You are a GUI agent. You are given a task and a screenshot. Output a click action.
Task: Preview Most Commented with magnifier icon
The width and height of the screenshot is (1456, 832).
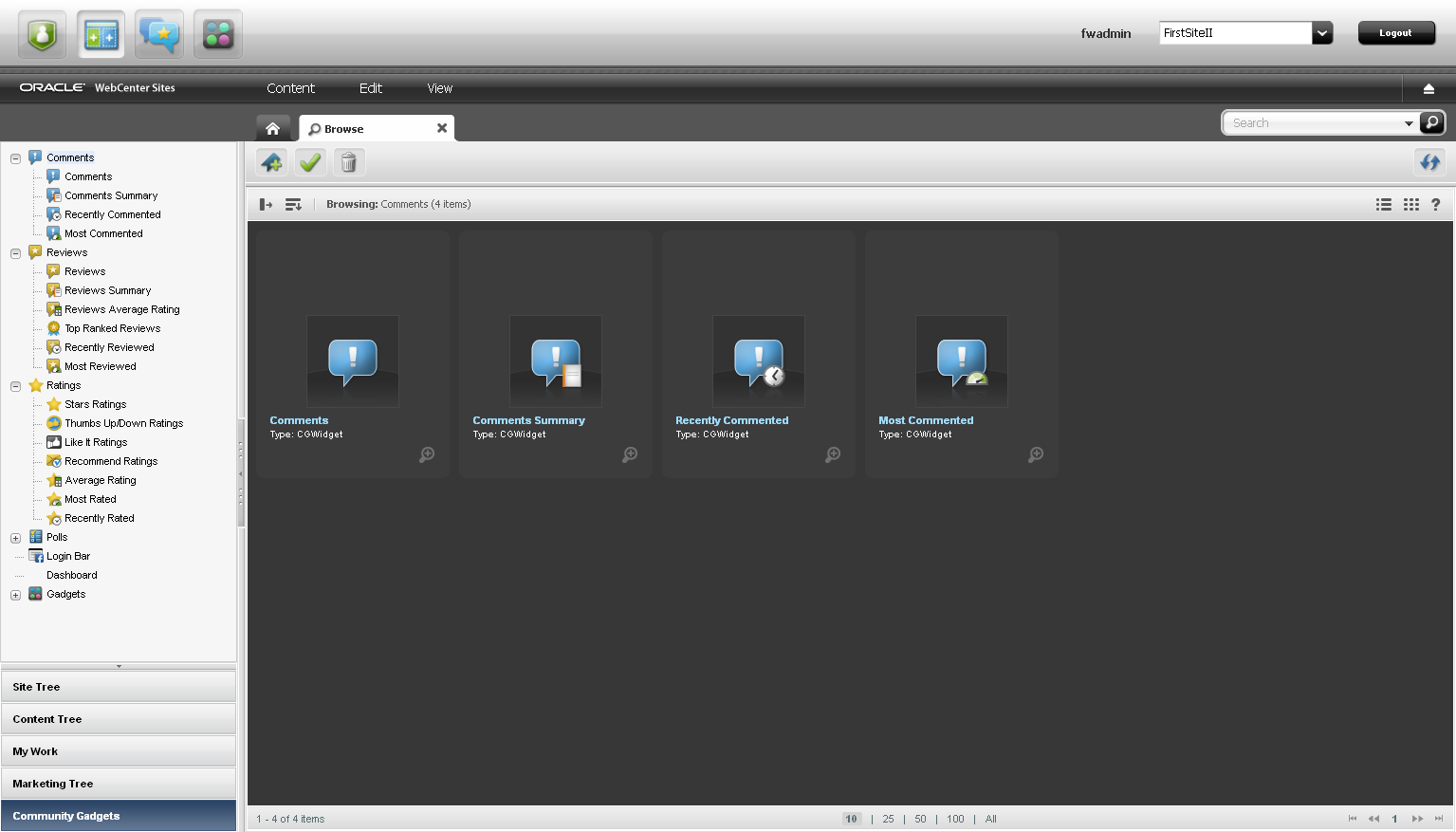coord(1036,454)
